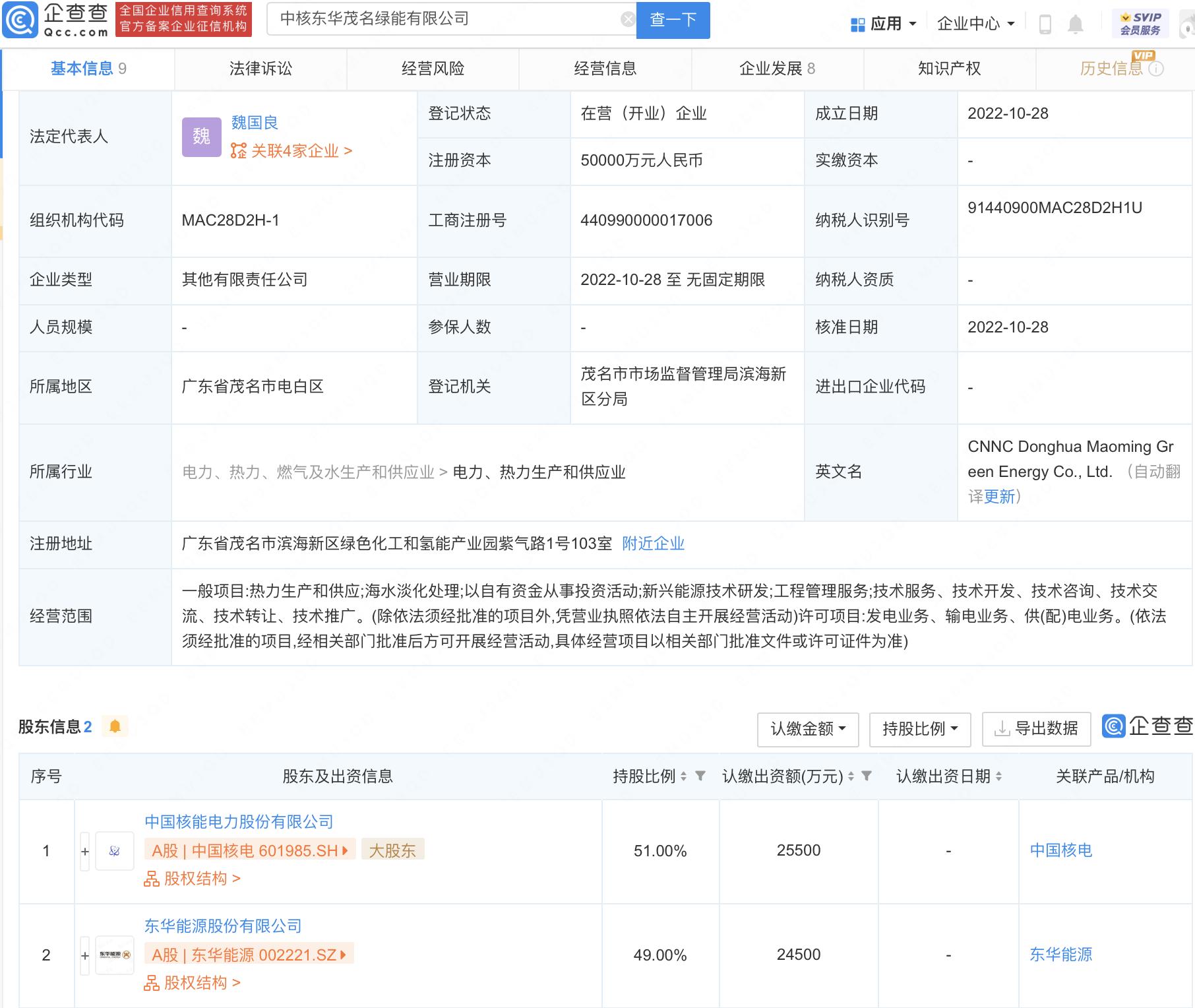1195x1008 pixels.
Task: Expand the 东华能源 shareholder row plus
Action: (x=85, y=955)
